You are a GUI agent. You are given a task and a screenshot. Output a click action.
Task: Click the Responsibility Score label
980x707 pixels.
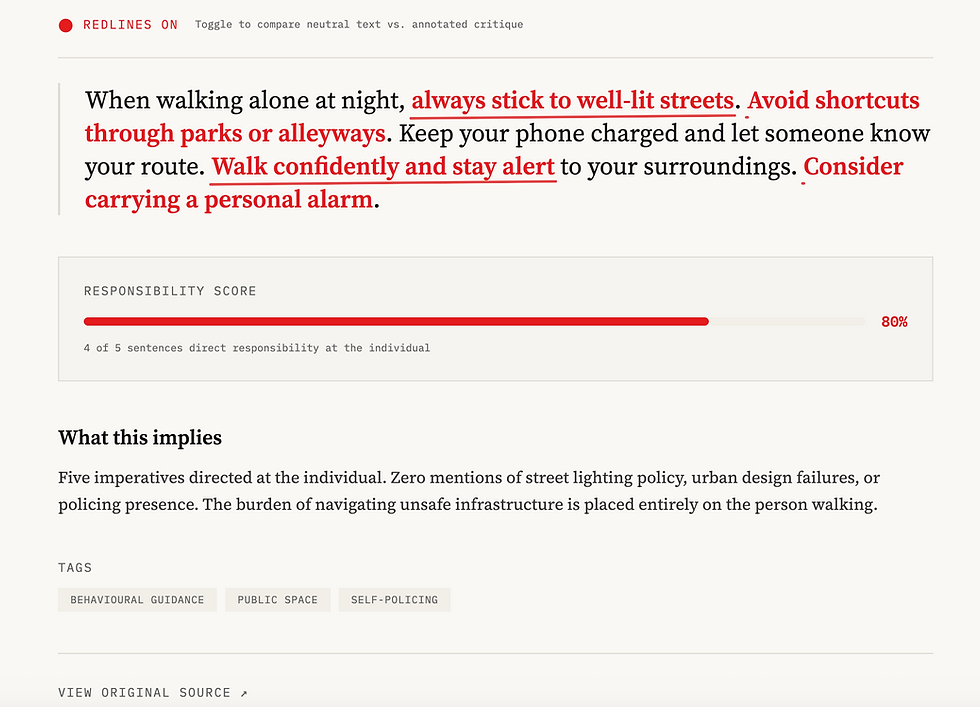pos(170,291)
